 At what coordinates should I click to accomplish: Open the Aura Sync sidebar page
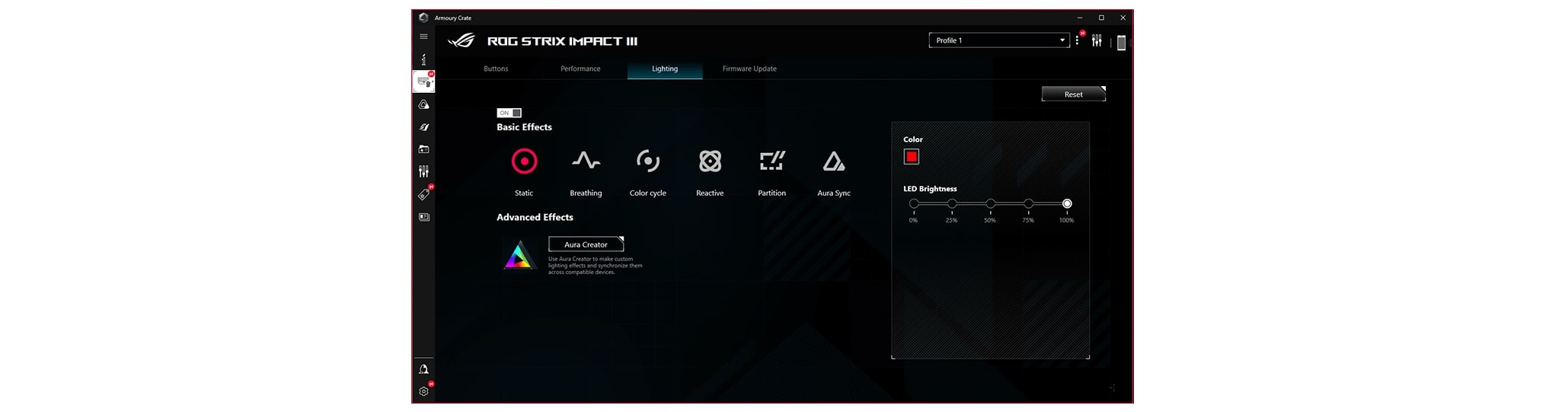coord(424,105)
